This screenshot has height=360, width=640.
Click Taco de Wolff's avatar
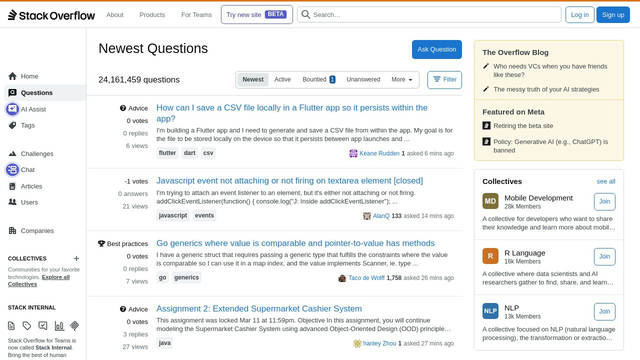(x=342, y=278)
